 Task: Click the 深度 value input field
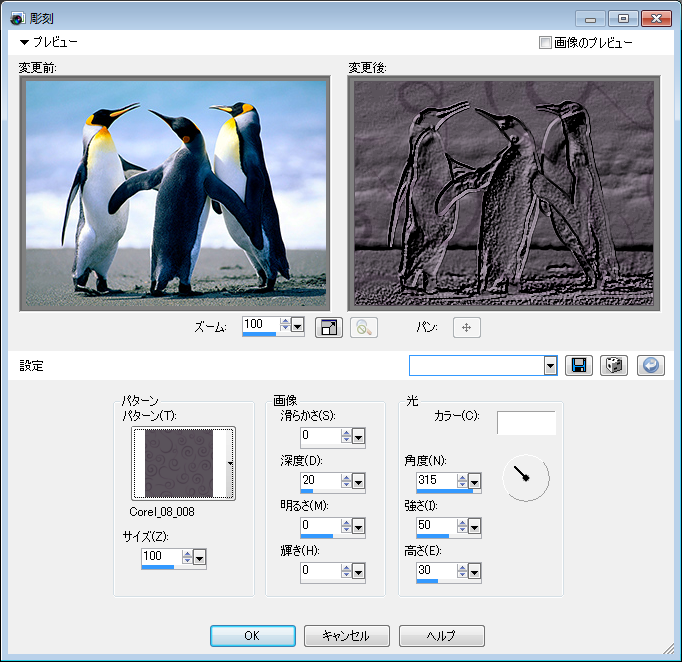coord(320,480)
